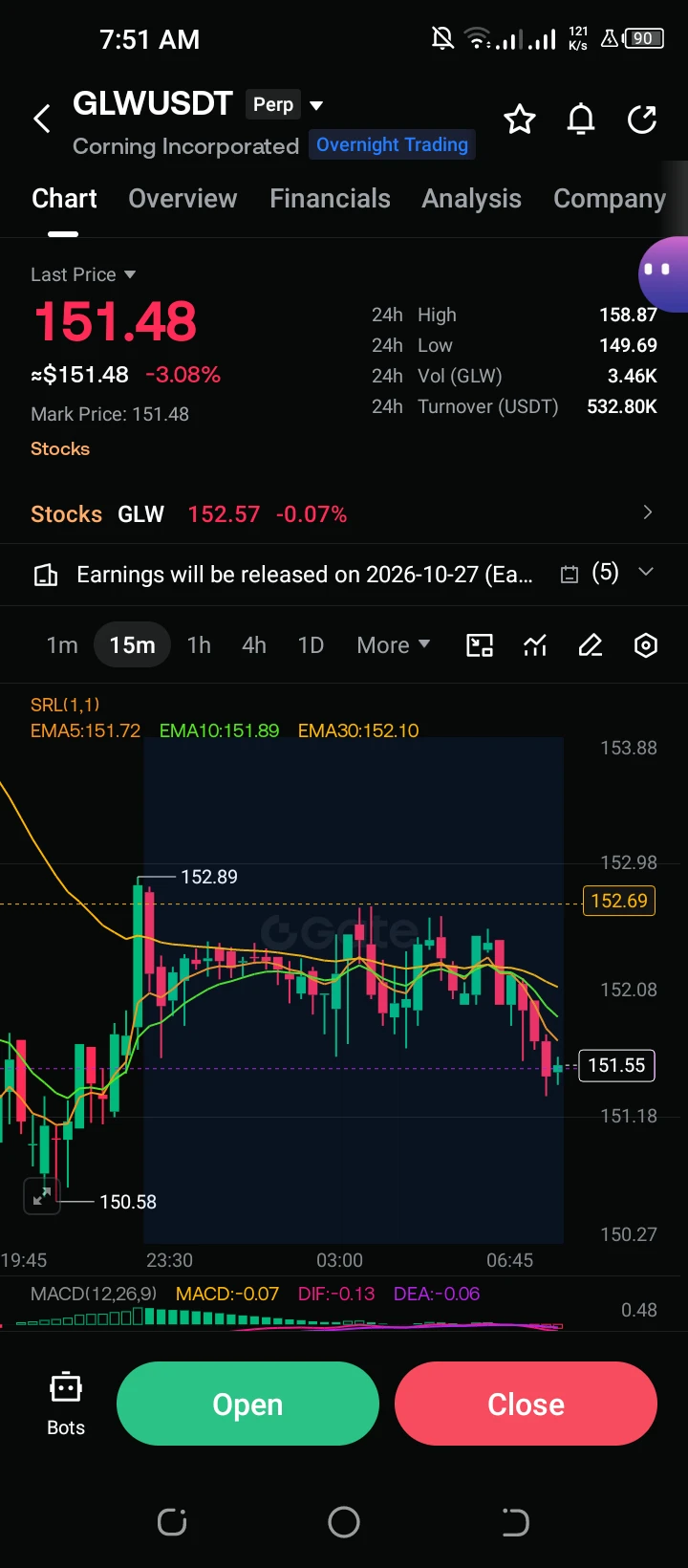This screenshot has width=688, height=1568.
Task: Switch to the Analysis tab
Action: pos(471,199)
